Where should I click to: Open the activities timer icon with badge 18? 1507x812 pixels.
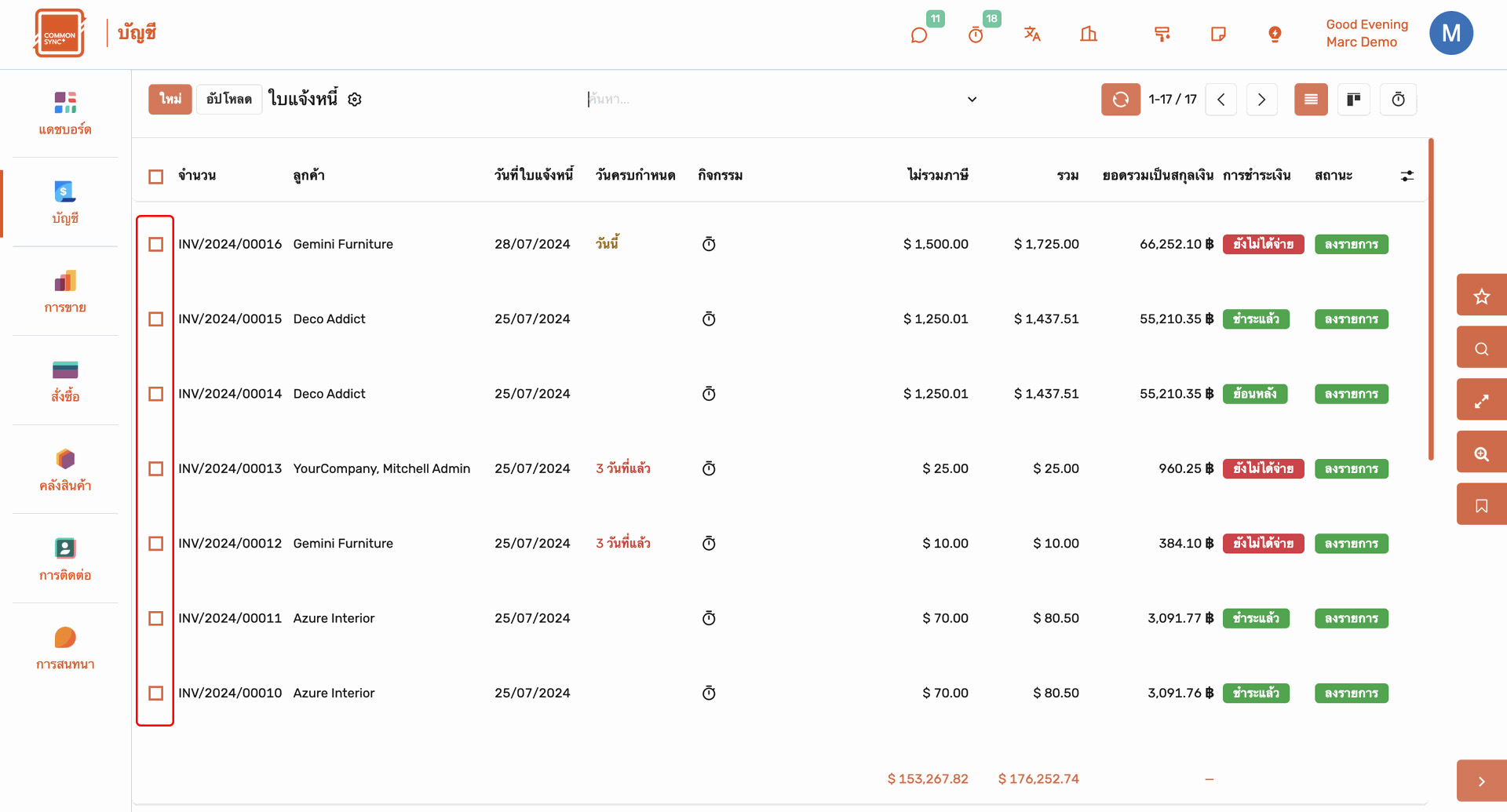pyautogui.click(x=976, y=35)
